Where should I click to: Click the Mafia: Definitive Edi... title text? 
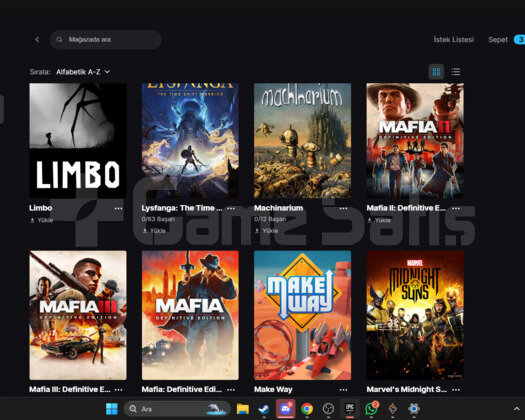point(182,389)
